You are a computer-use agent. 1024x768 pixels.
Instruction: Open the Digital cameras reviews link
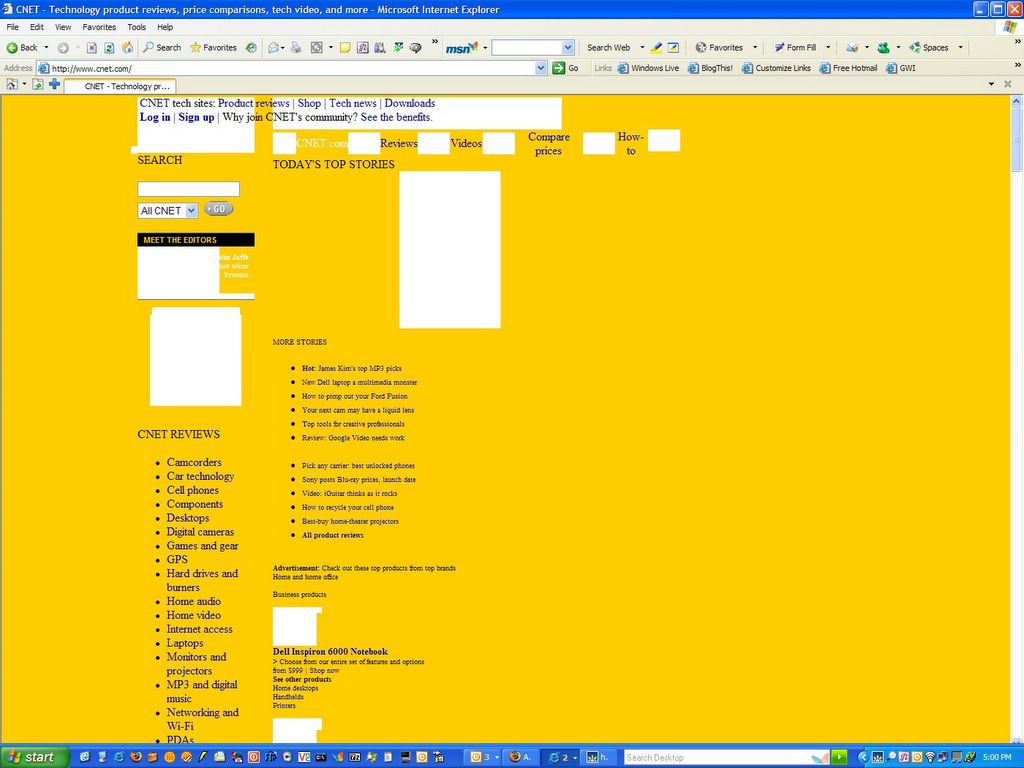pyautogui.click(x=200, y=532)
